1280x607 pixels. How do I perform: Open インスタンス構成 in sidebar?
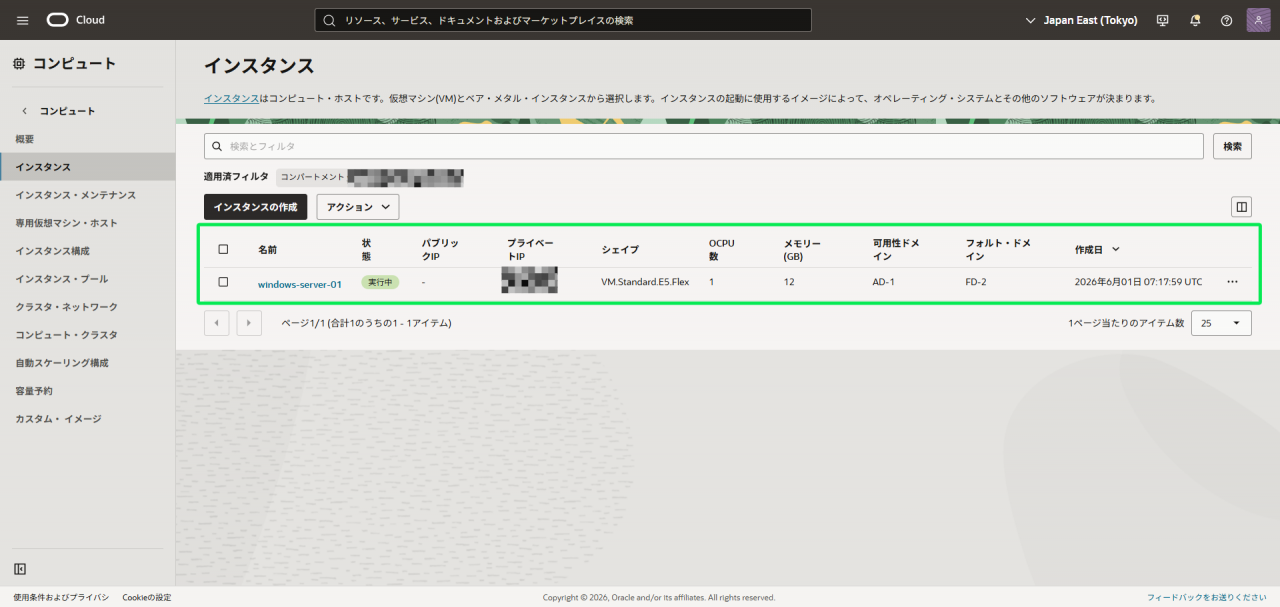click(x=52, y=251)
